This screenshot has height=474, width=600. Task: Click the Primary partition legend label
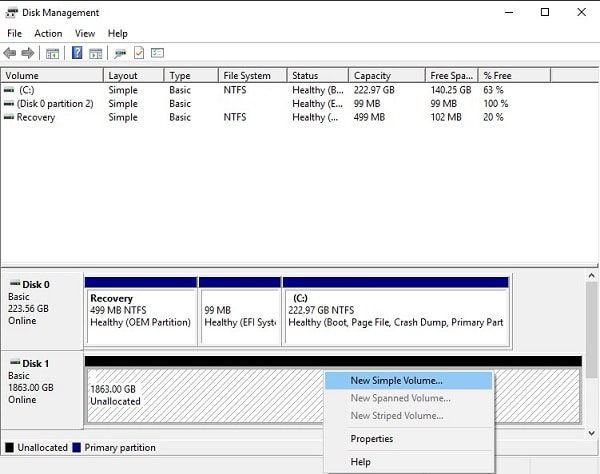[120, 448]
